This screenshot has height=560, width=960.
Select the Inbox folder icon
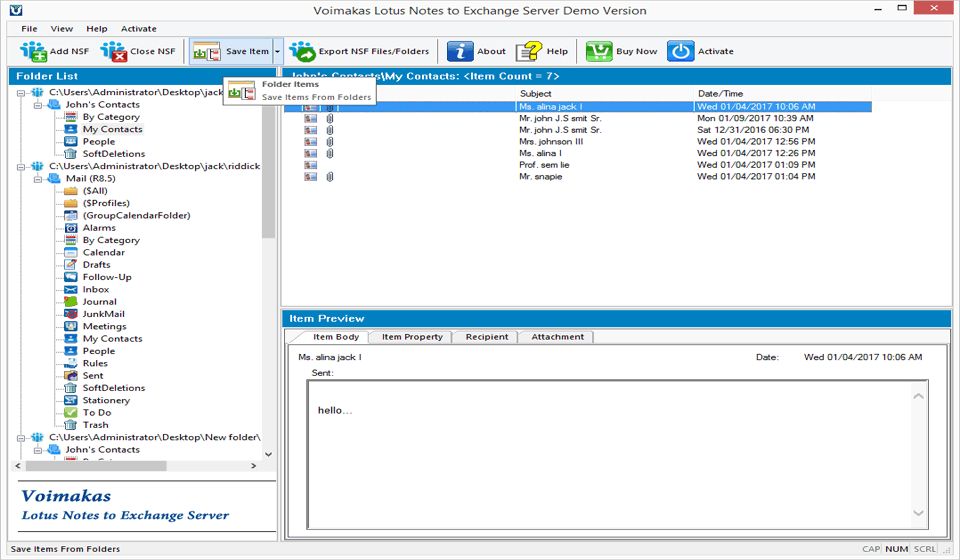click(71, 289)
